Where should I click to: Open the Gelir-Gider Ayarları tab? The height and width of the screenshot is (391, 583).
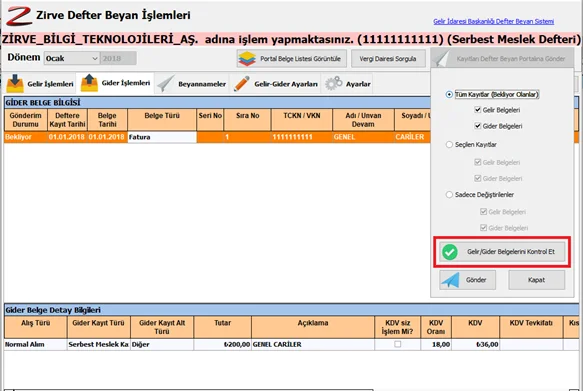pyautogui.click(x=276, y=84)
